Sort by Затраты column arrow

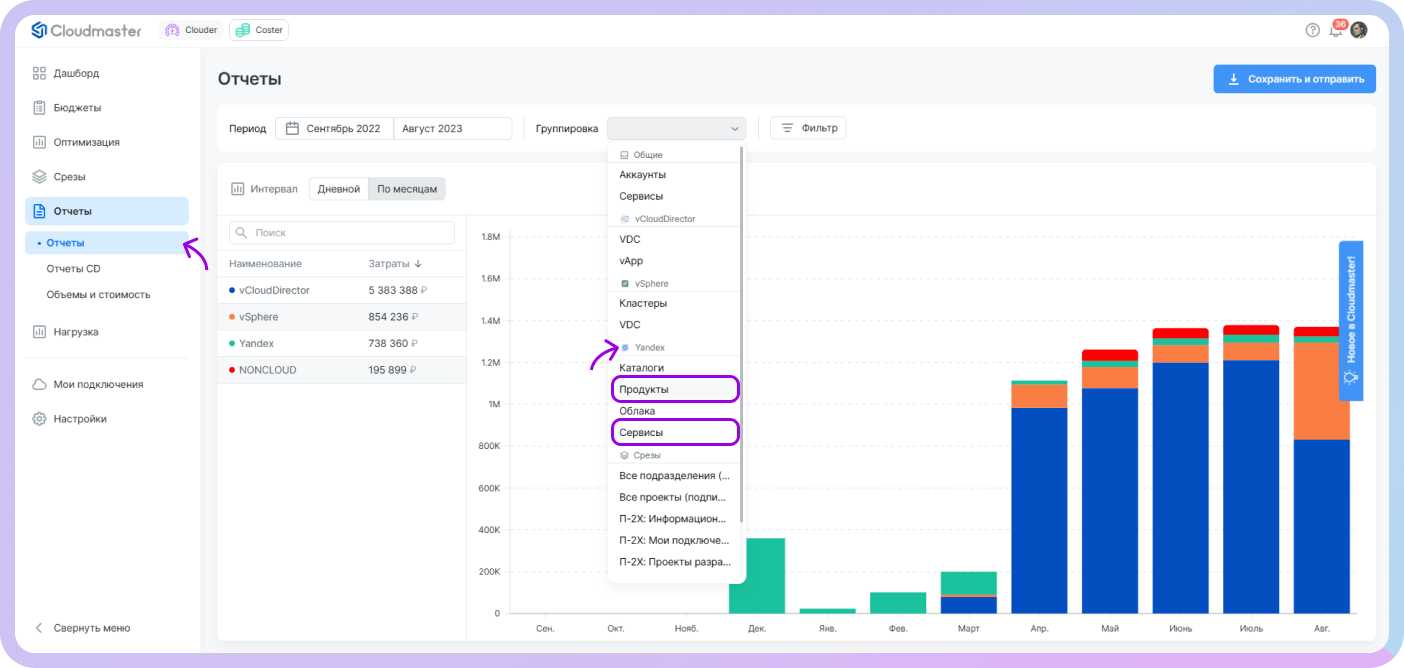(418, 264)
